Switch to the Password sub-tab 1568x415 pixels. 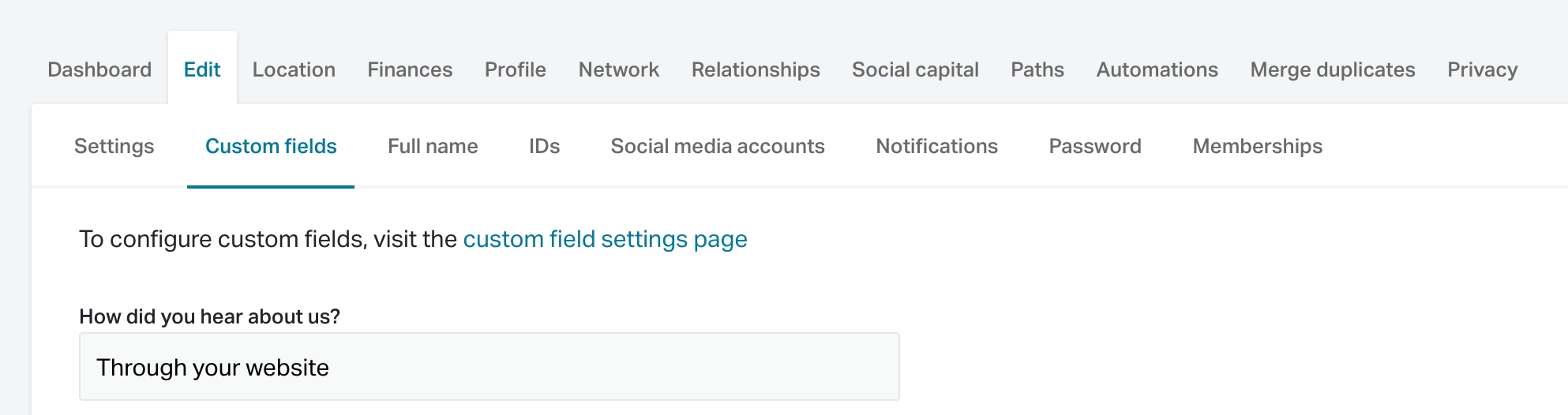click(x=1094, y=146)
